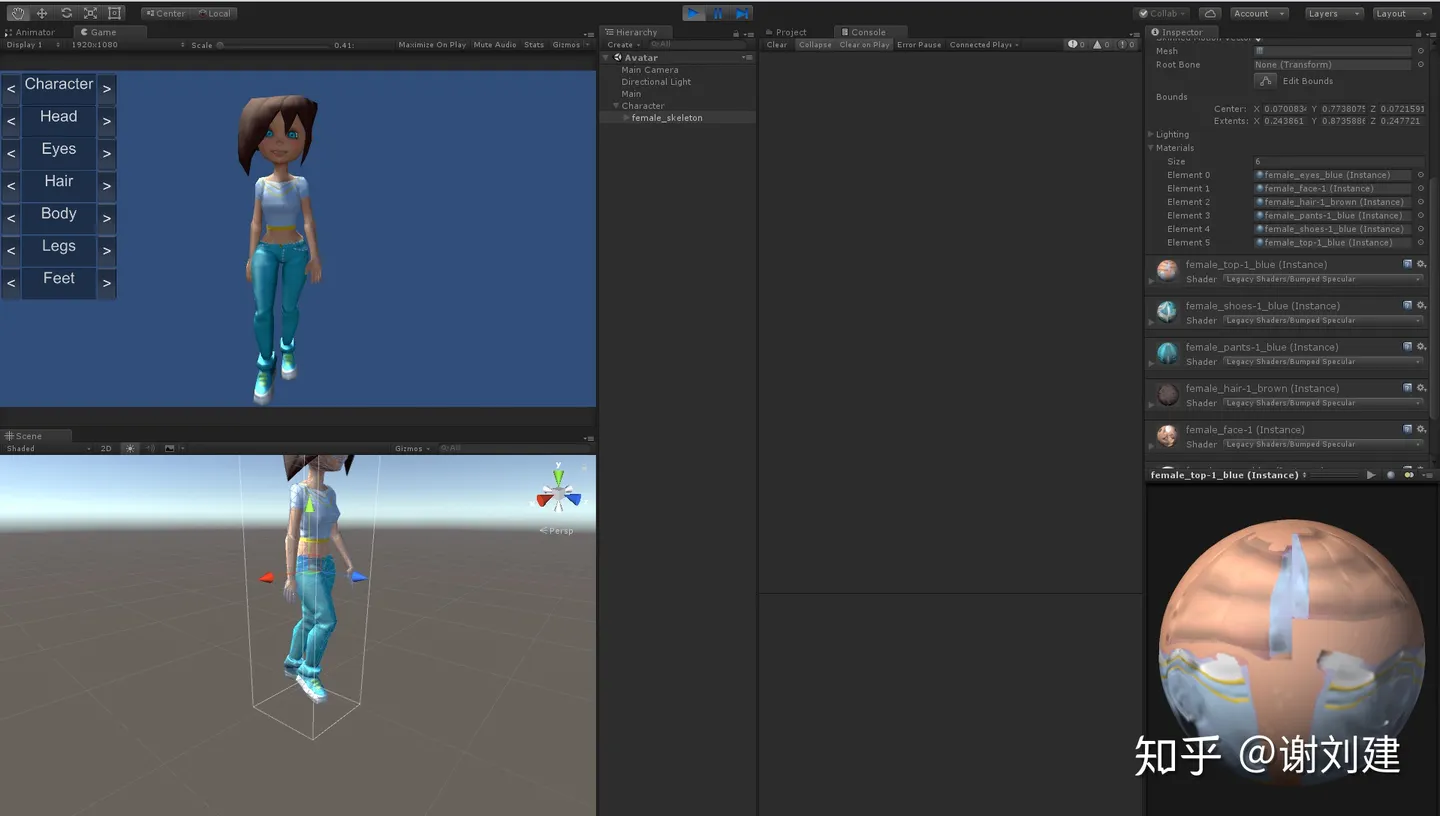Open shader dropdown for female_hair-1_brown
This screenshot has height=816, width=1440.
tap(1323, 403)
